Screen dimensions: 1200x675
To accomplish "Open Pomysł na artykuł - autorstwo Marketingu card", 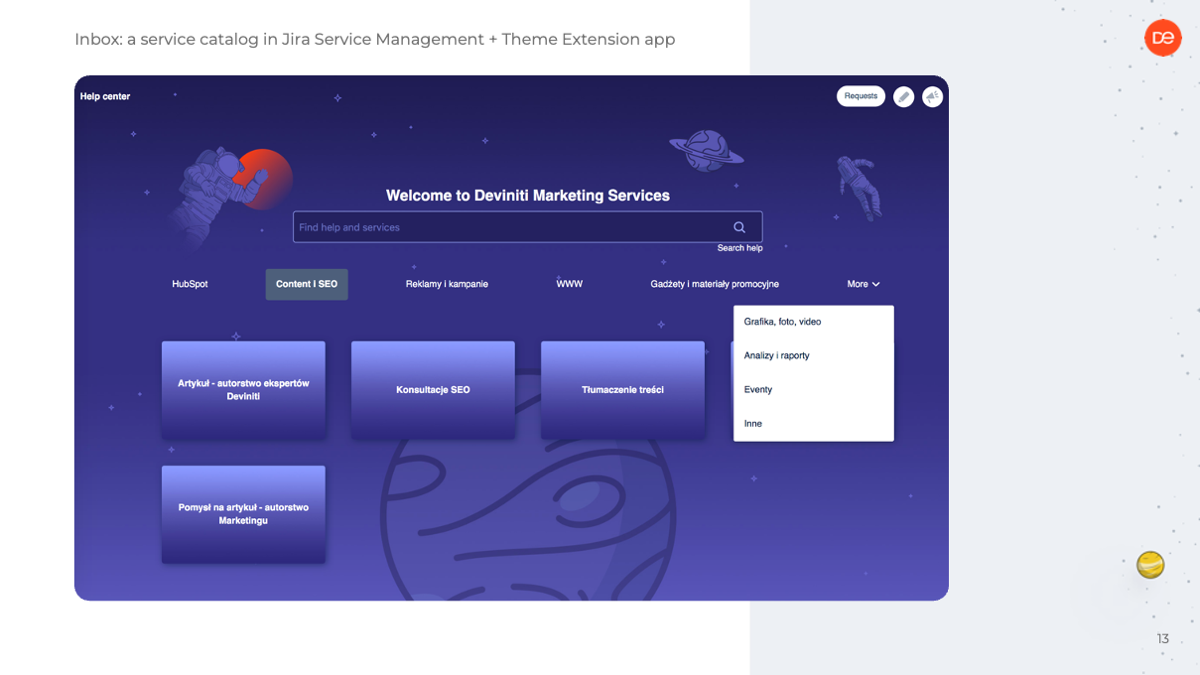I will [x=244, y=514].
